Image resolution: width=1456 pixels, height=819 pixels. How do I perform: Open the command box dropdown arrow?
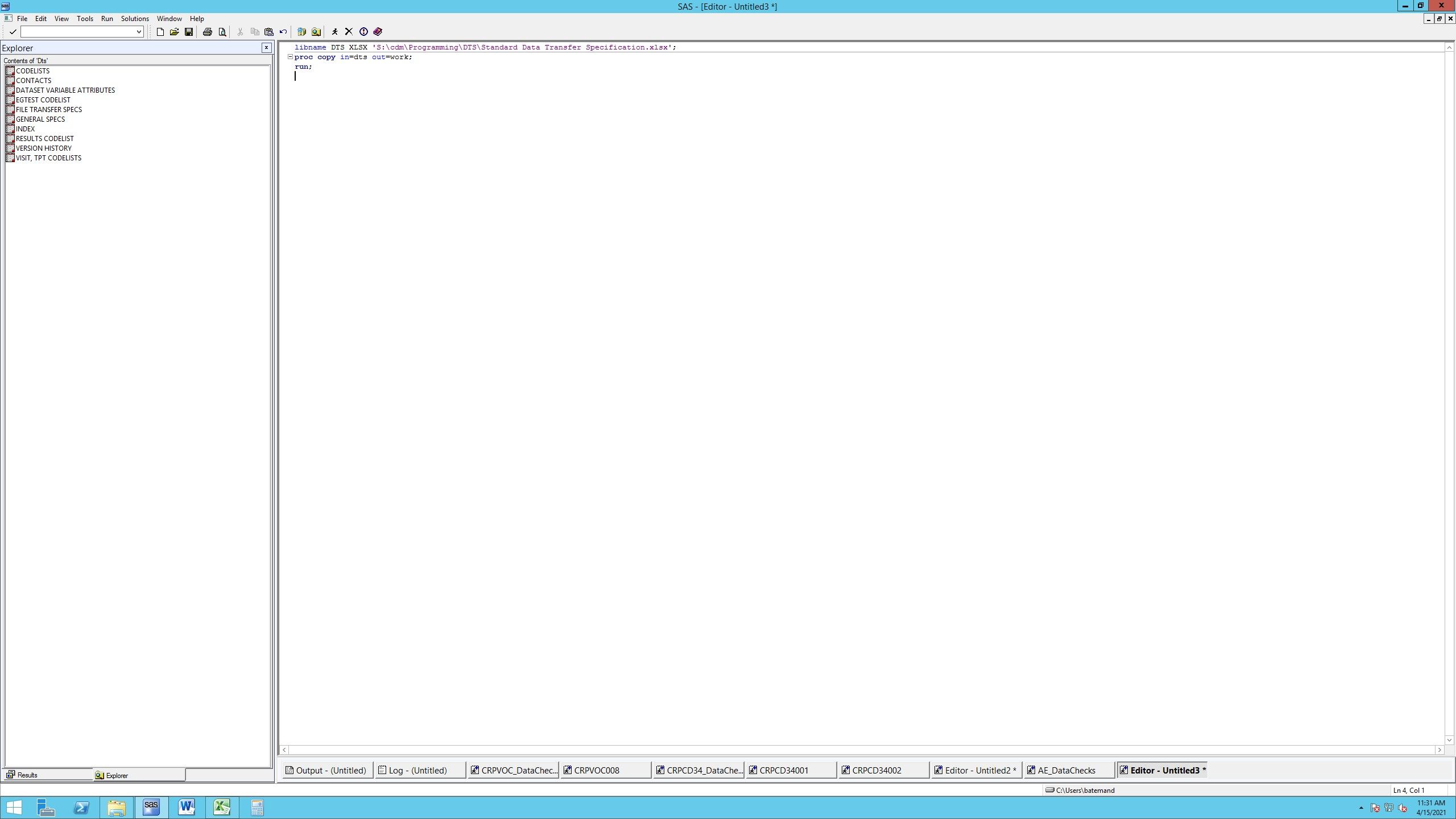point(139,32)
